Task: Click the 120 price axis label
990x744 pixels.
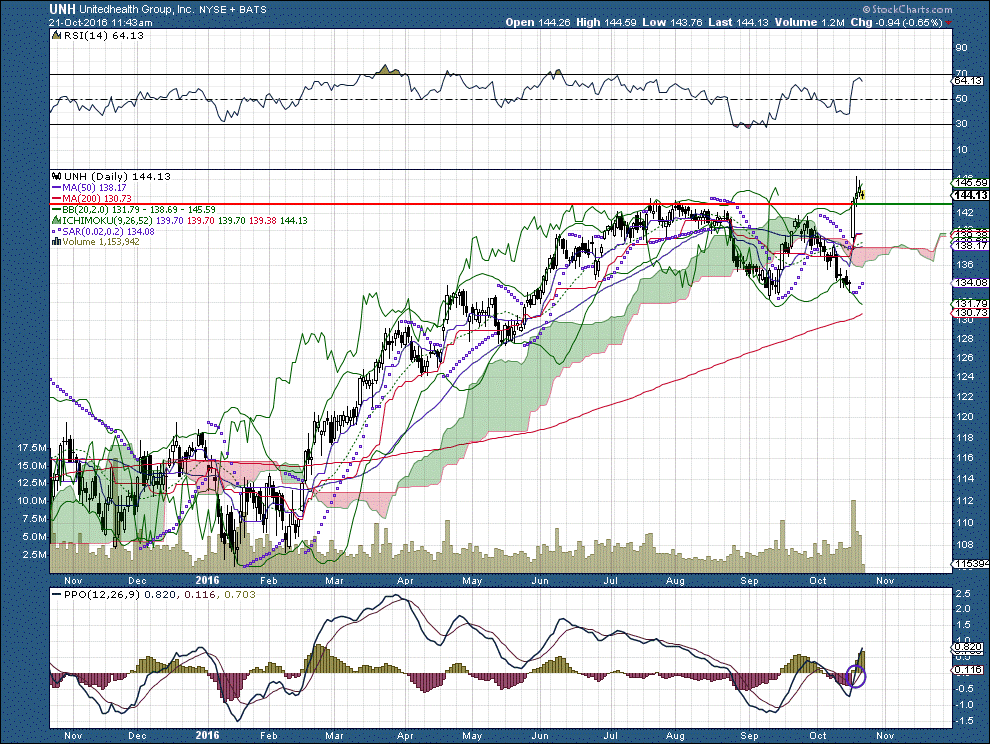Action: [964, 417]
